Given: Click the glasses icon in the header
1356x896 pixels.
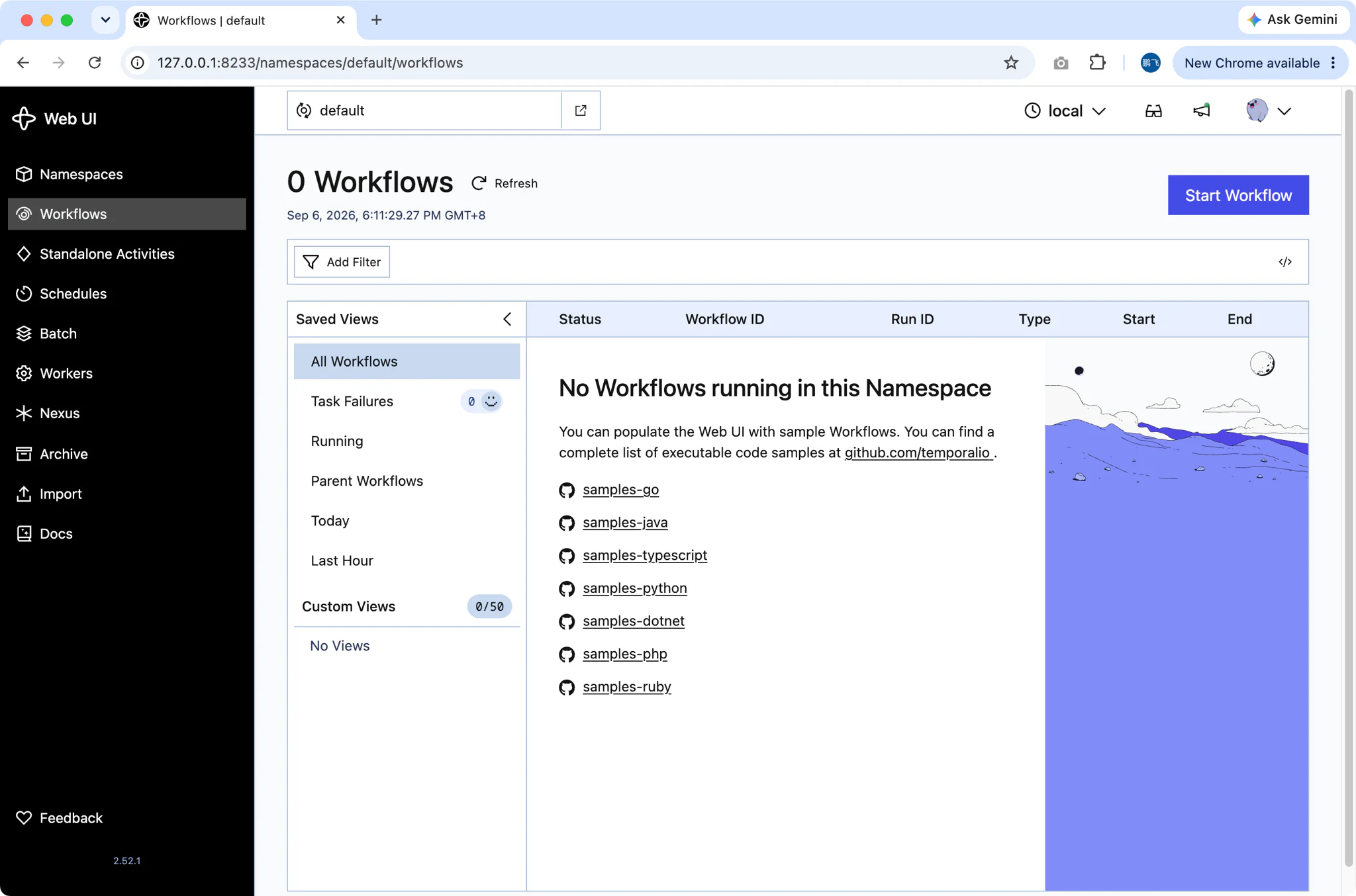Looking at the screenshot, I should (1153, 111).
